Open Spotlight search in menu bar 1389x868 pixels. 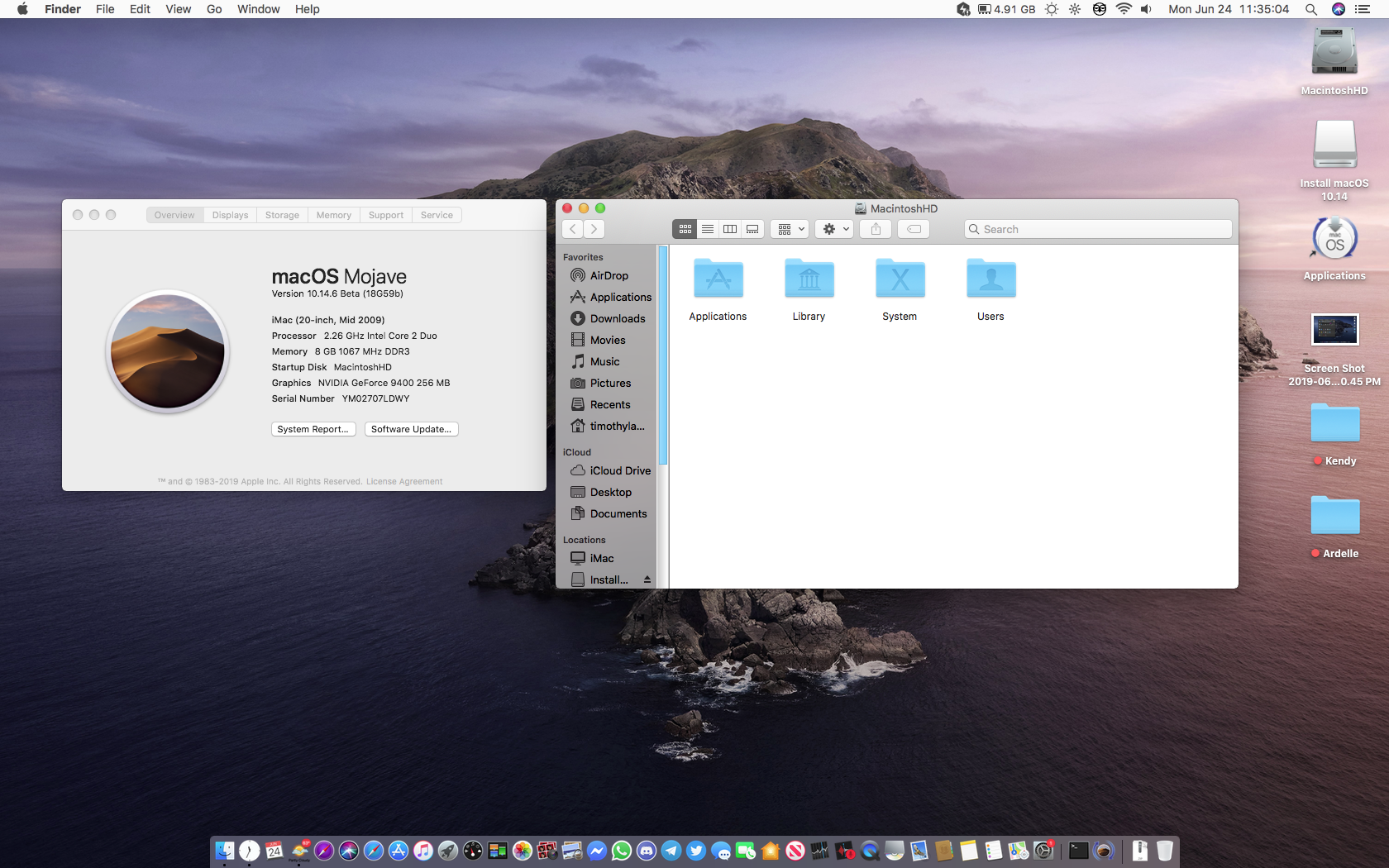pyautogui.click(x=1311, y=9)
